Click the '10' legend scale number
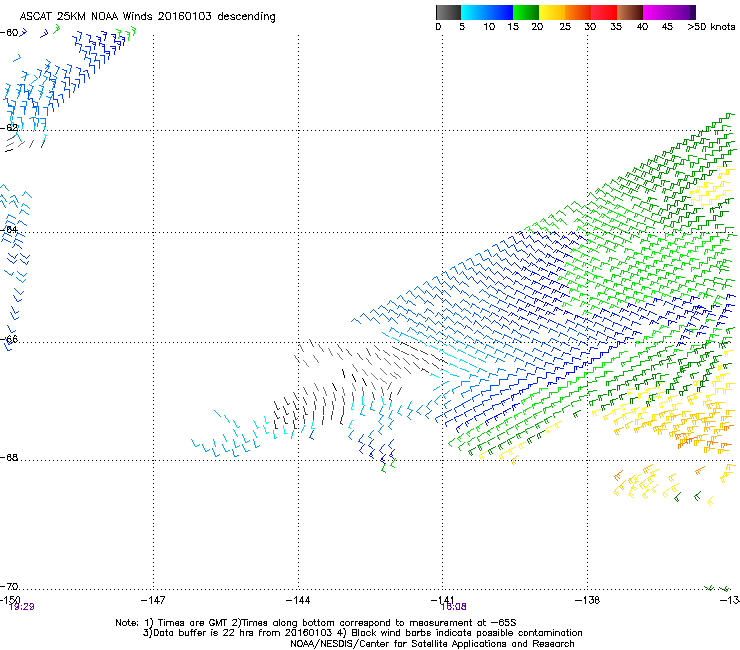This screenshot has width=740, height=650. [489, 27]
